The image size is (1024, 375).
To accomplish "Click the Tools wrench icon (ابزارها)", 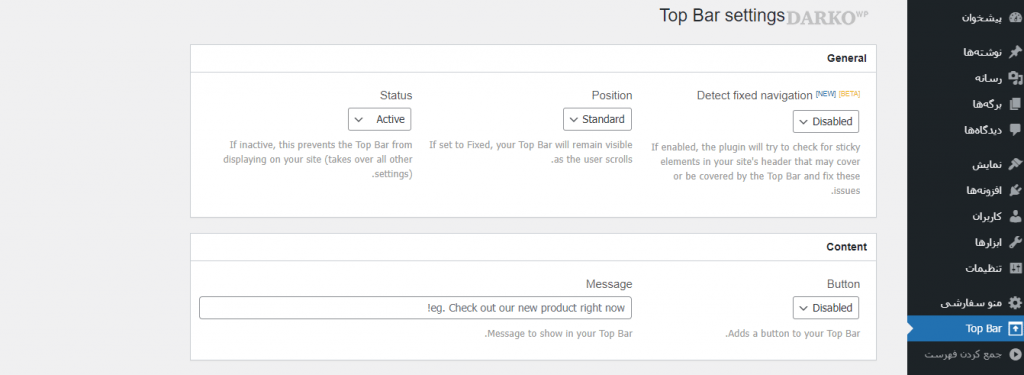I will pos(1014,242).
